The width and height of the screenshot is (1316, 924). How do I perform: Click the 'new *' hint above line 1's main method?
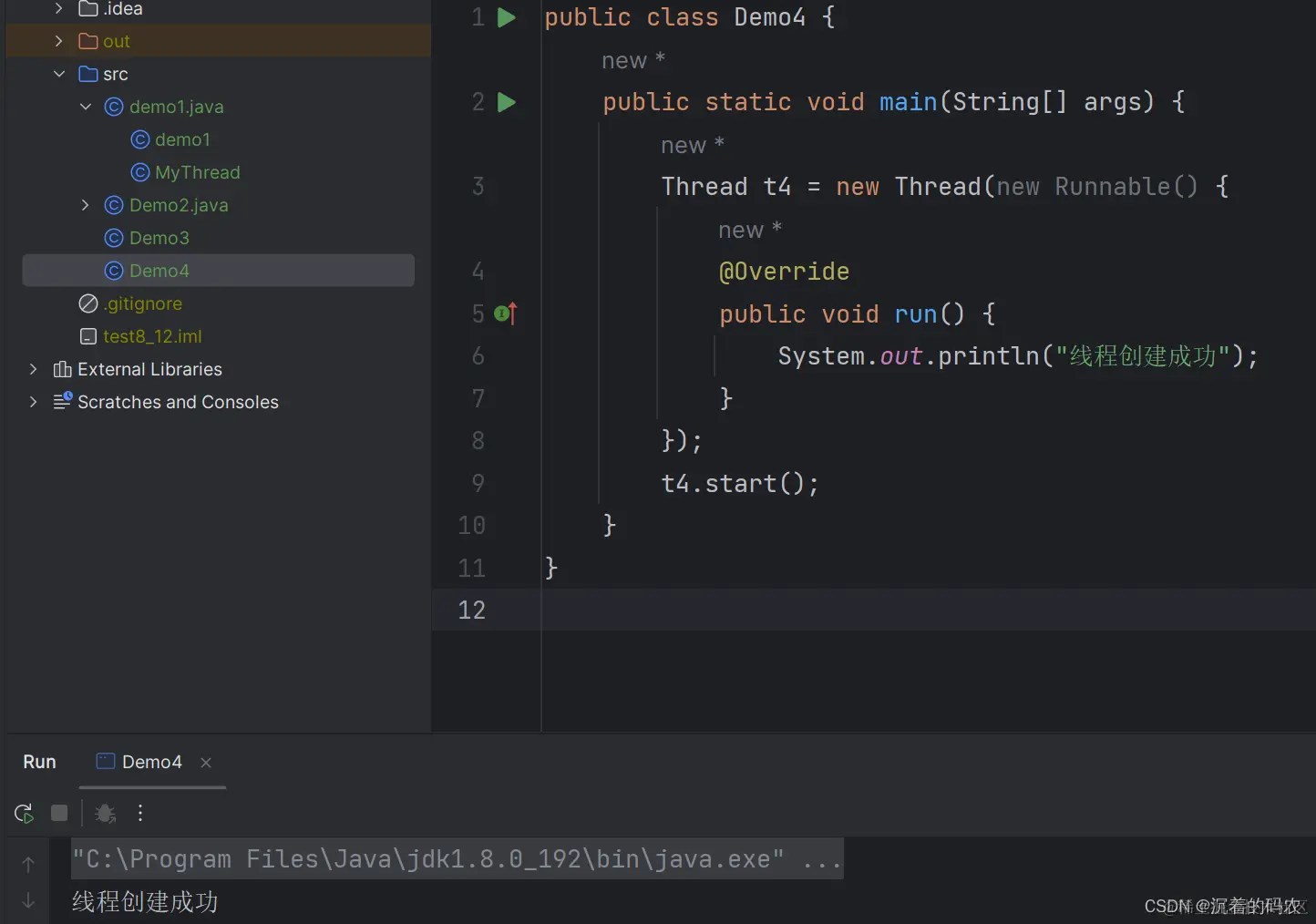point(633,61)
